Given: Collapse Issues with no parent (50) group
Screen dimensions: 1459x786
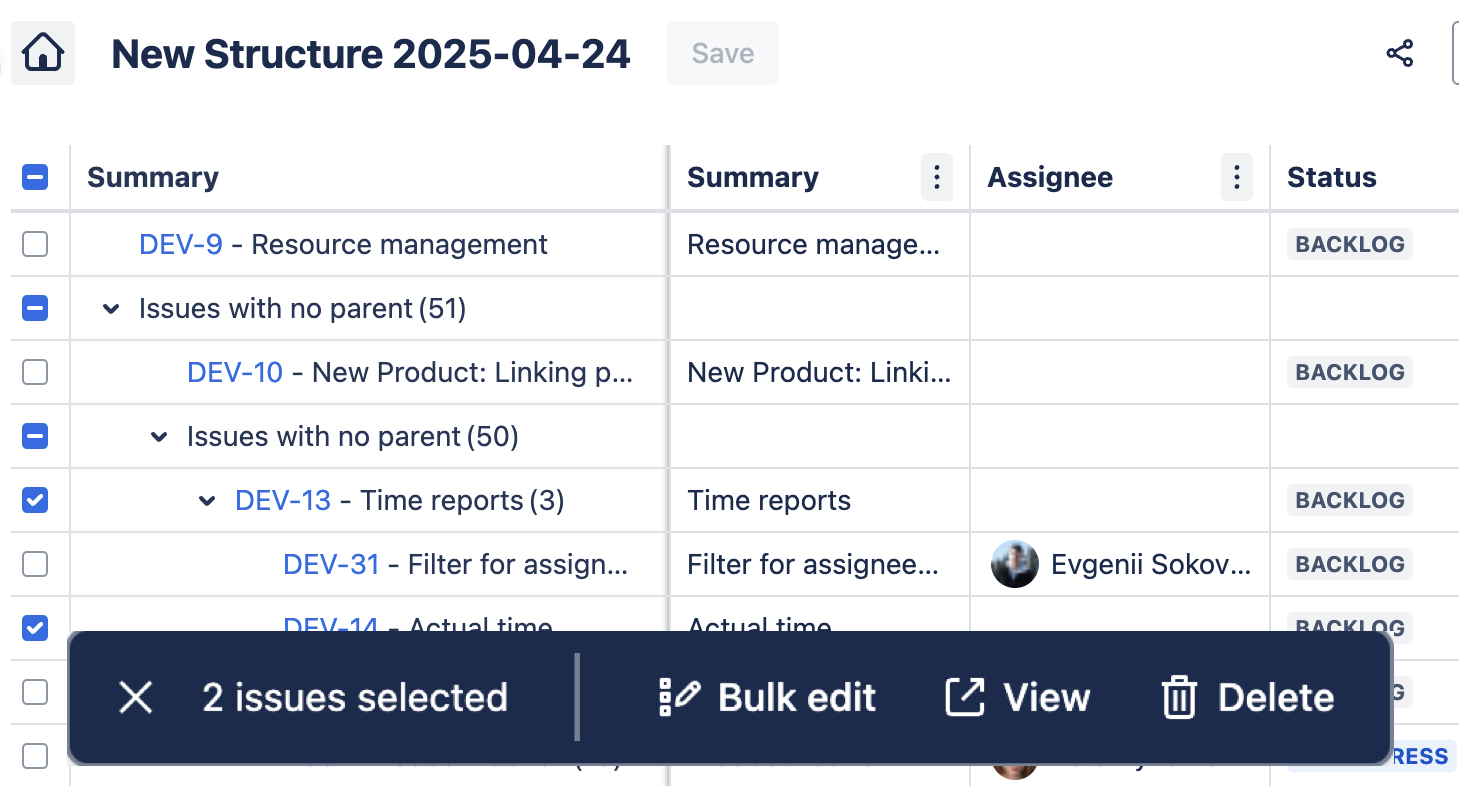Looking at the screenshot, I should point(159,437).
